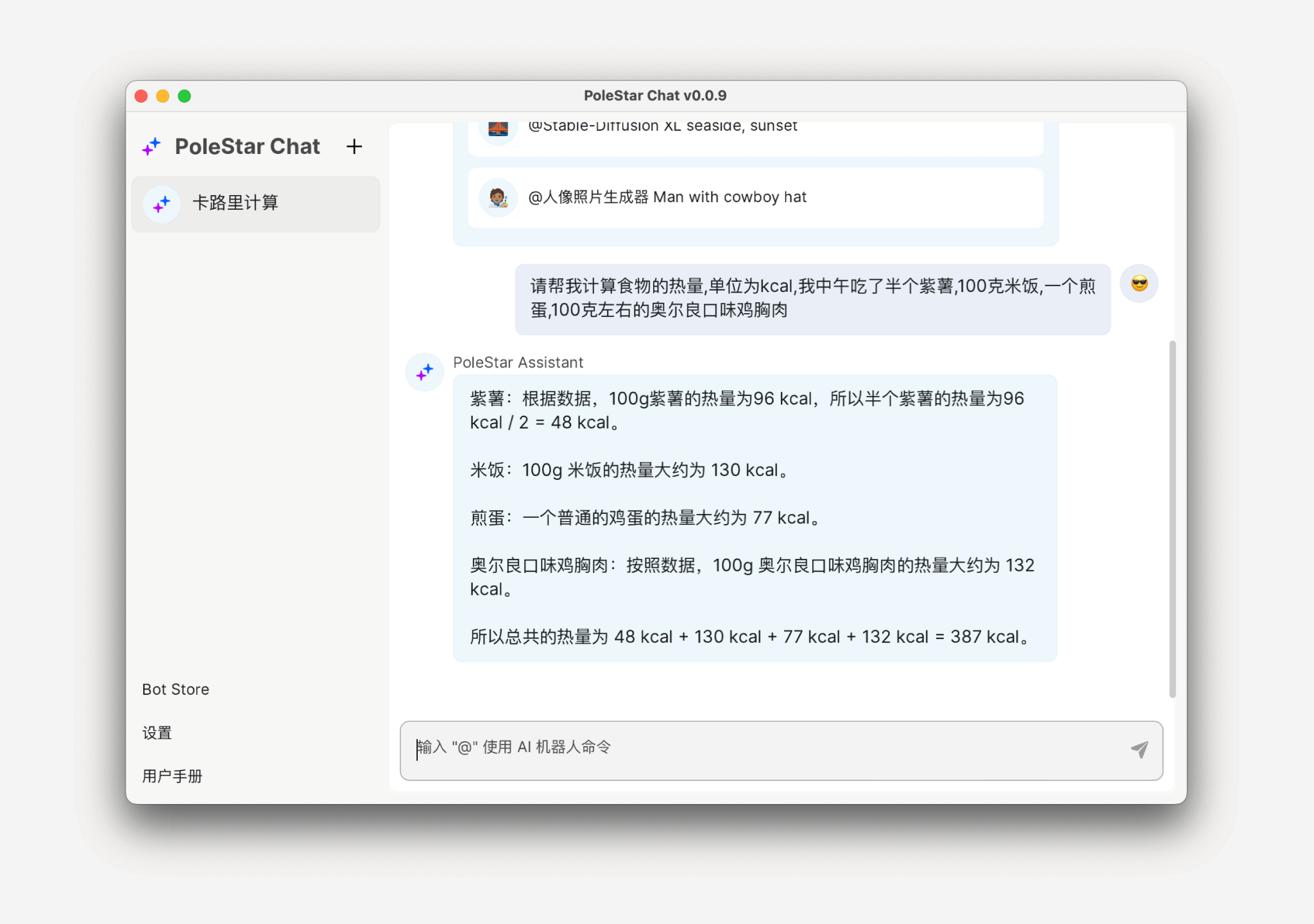Open 设置 settings page
Screen dimensions: 1314x924
coord(157,733)
